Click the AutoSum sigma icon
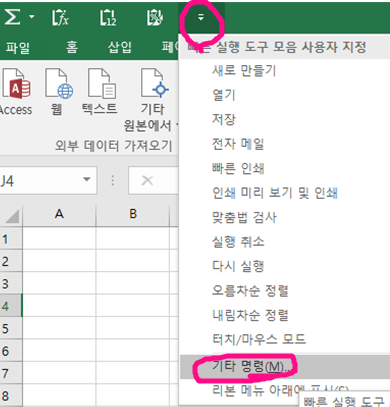Screen dimensions: 390x407 (x=12, y=17)
